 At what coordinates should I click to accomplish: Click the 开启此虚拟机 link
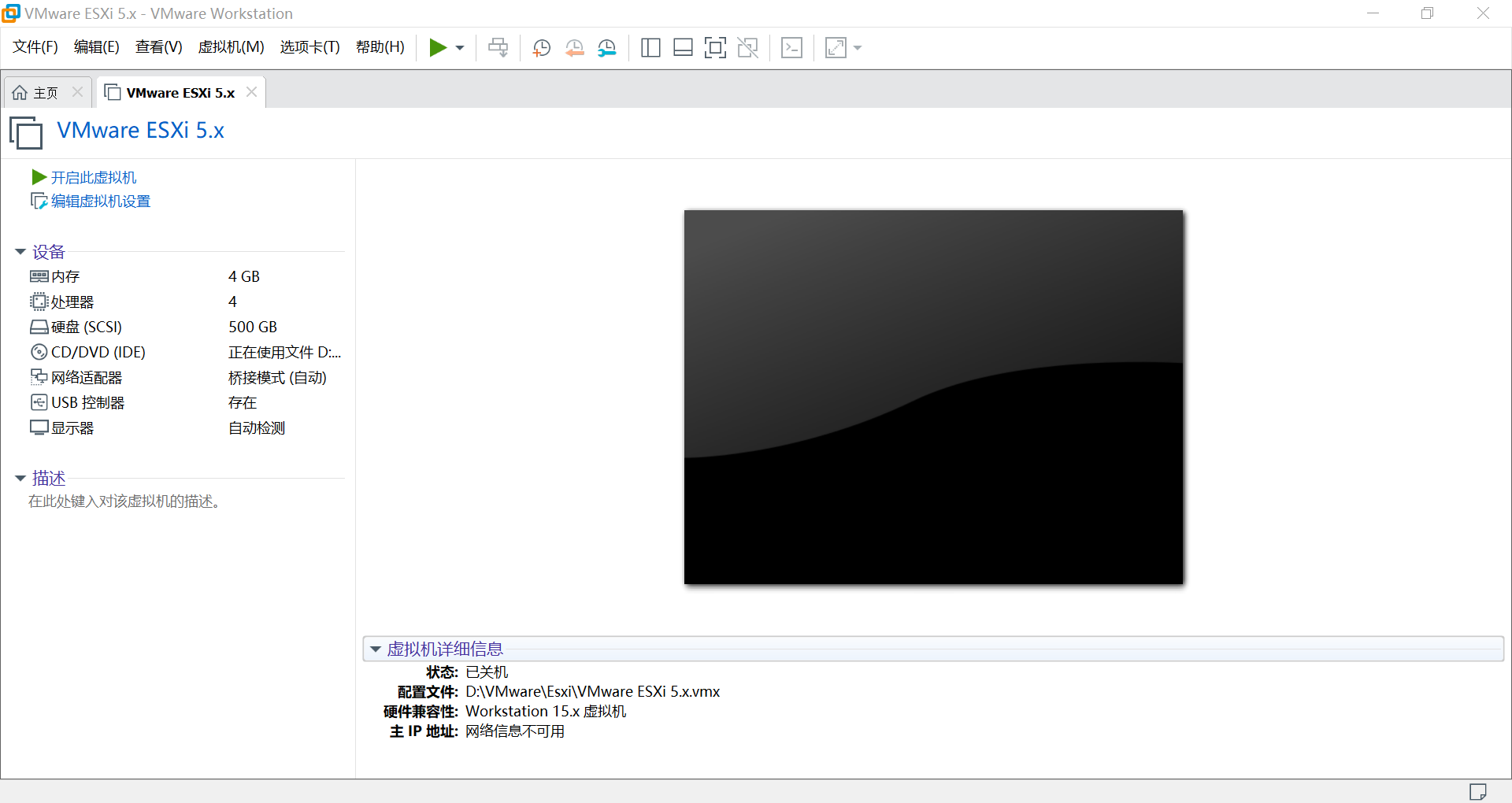click(94, 178)
